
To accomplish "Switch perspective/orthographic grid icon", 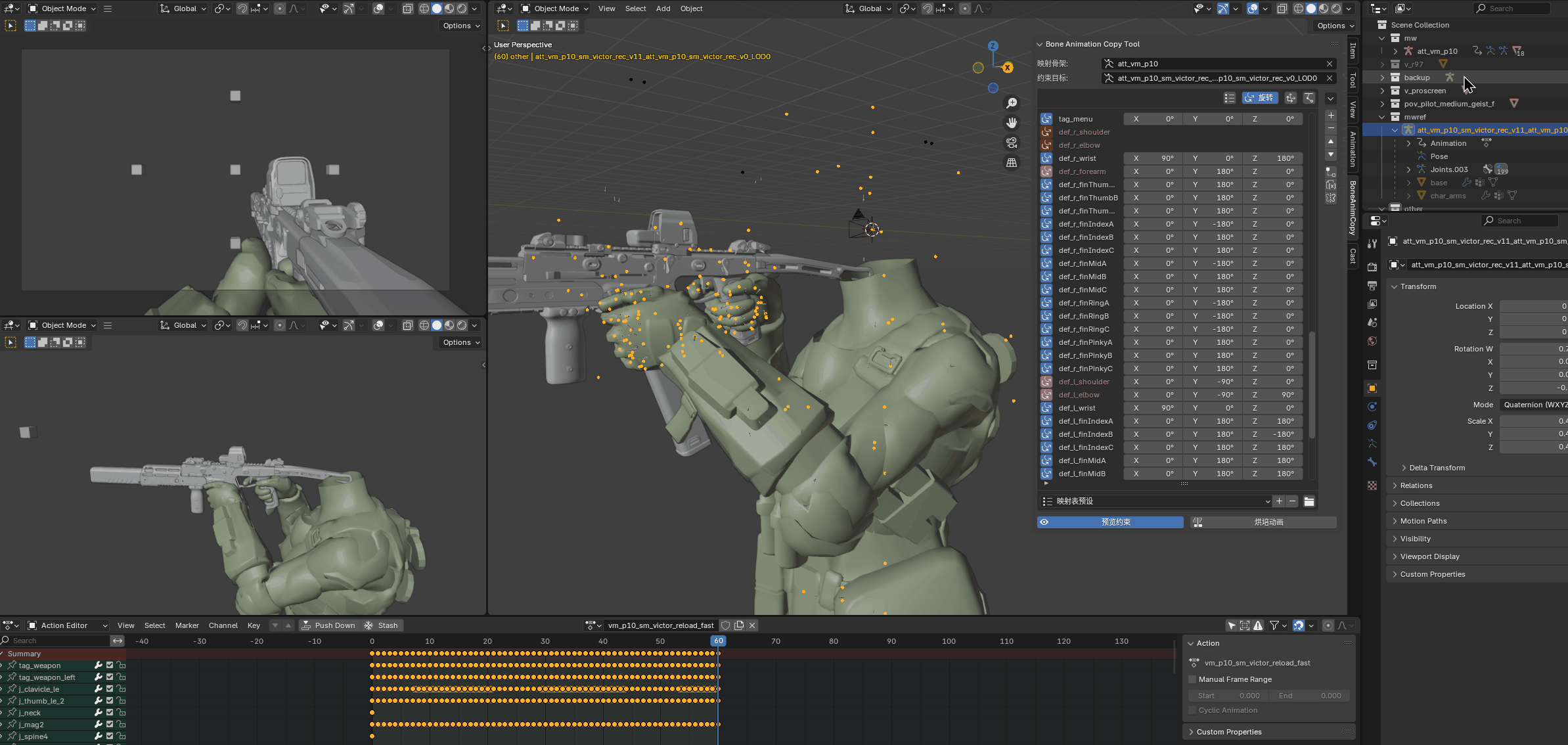I will click(x=1012, y=162).
